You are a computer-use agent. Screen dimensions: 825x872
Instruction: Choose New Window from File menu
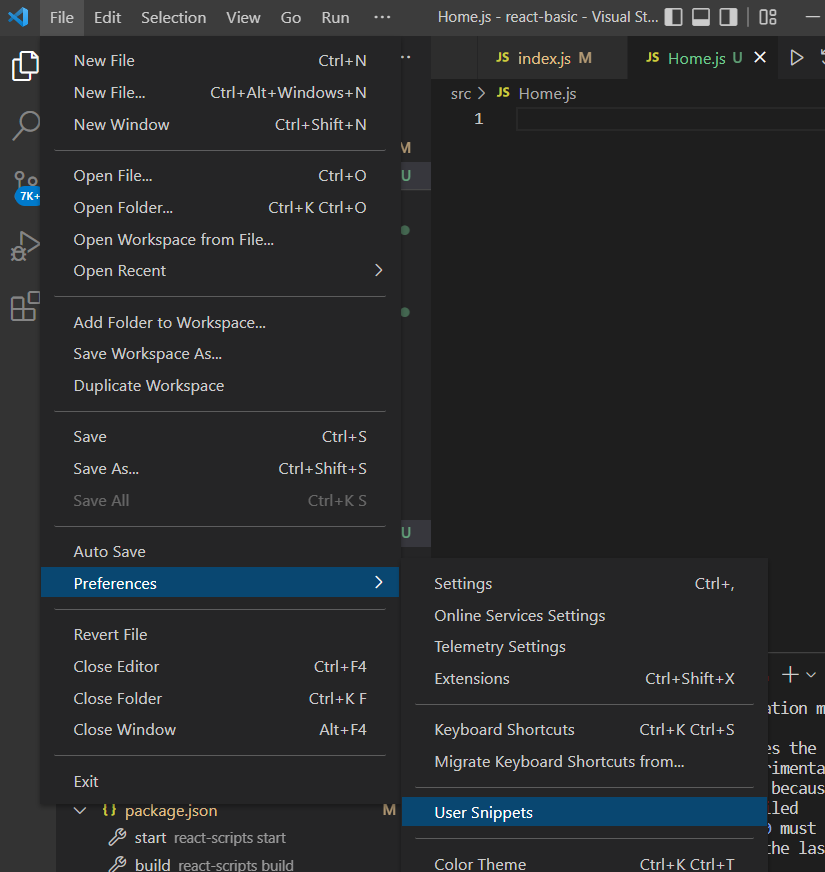tap(220, 125)
